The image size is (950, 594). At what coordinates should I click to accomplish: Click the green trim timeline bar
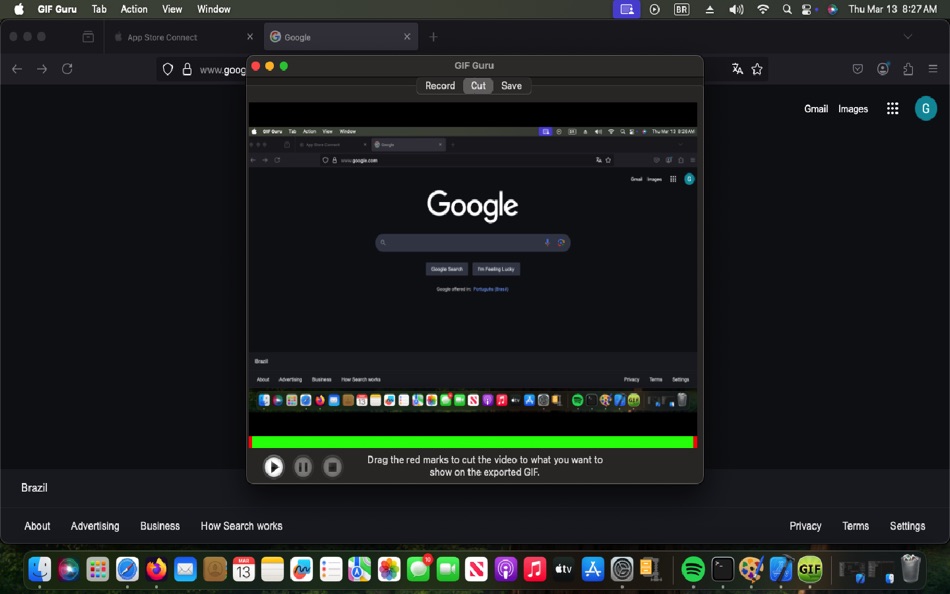click(x=473, y=442)
